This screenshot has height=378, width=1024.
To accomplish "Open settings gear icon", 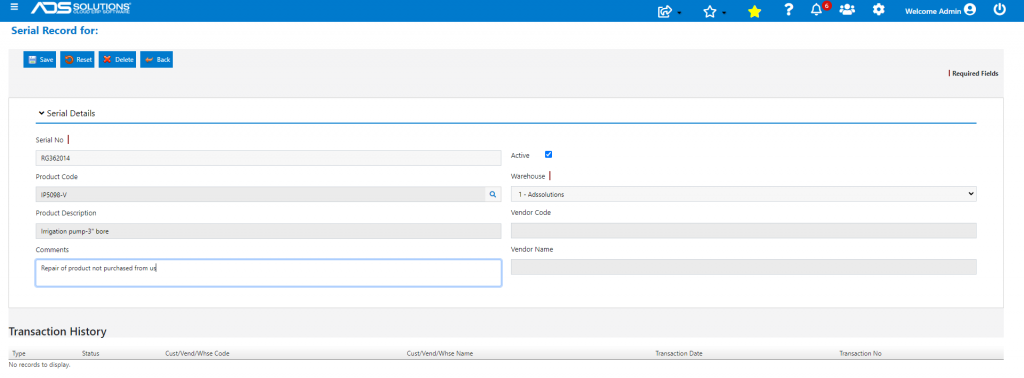I will tap(879, 10).
